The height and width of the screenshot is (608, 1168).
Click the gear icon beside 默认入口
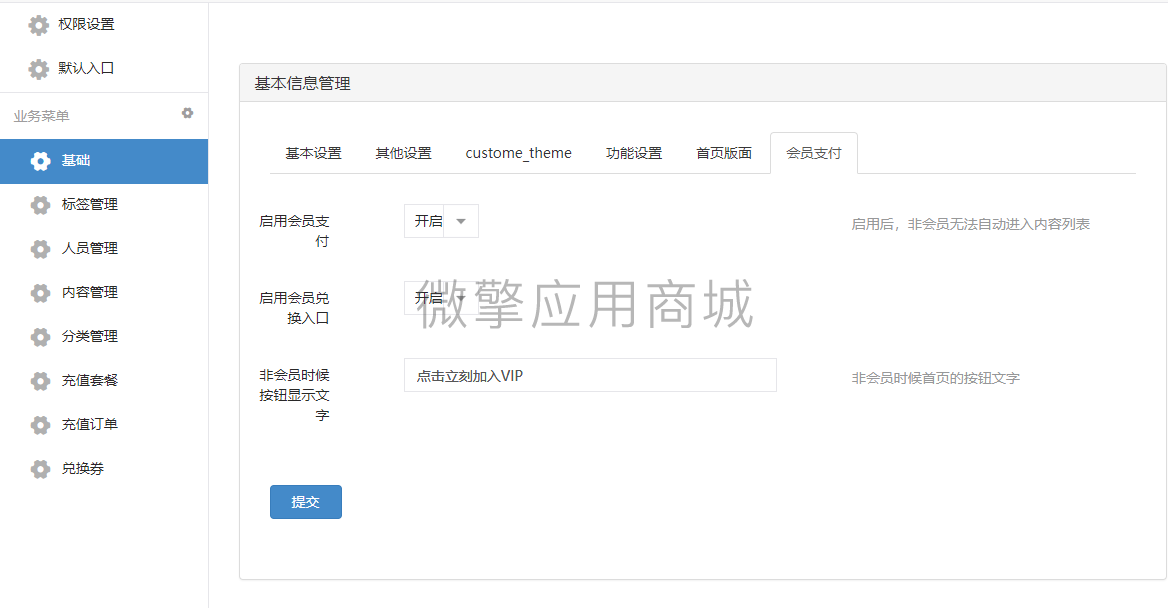point(39,68)
